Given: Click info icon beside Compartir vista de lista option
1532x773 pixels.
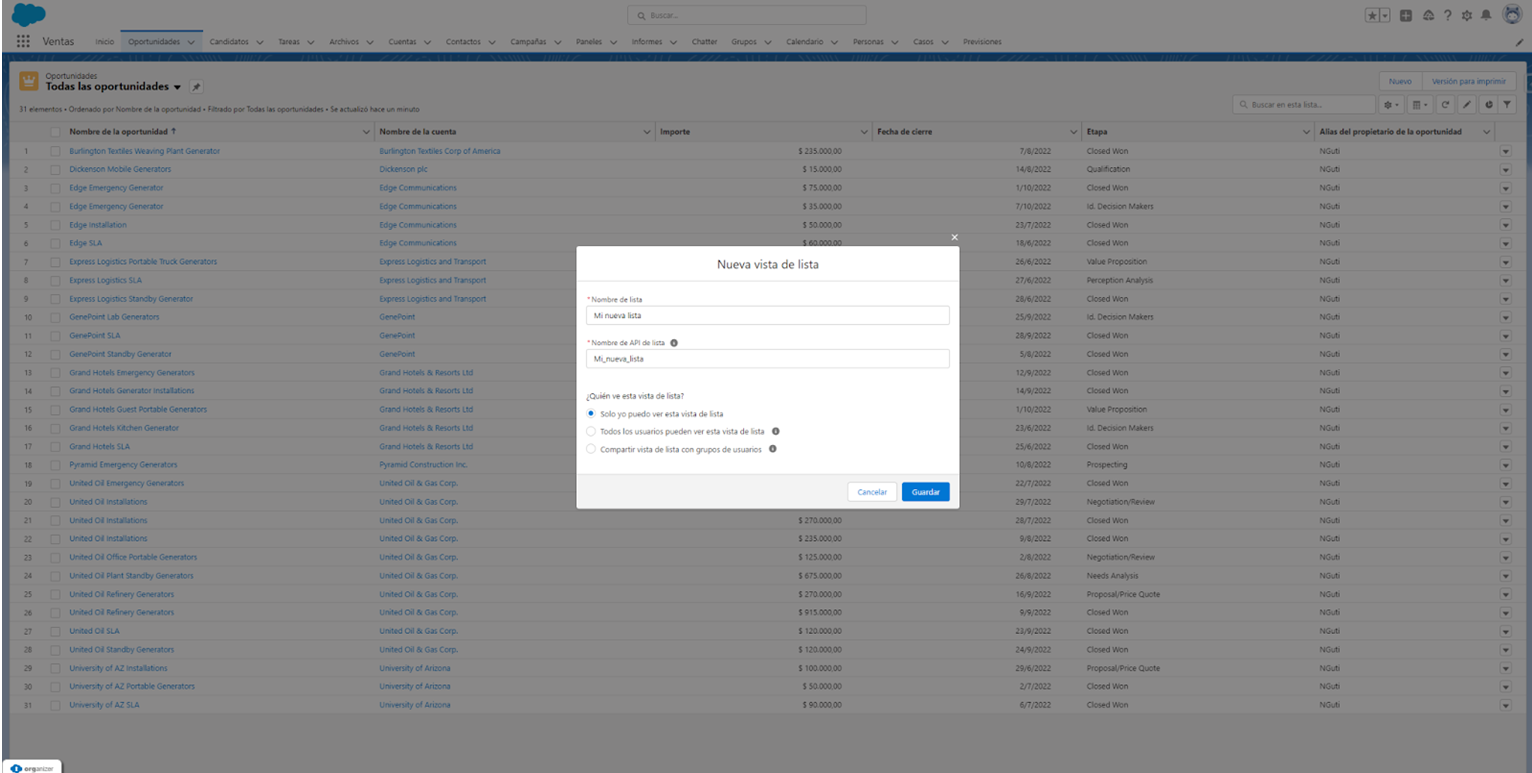Looking at the screenshot, I should tap(773, 449).
